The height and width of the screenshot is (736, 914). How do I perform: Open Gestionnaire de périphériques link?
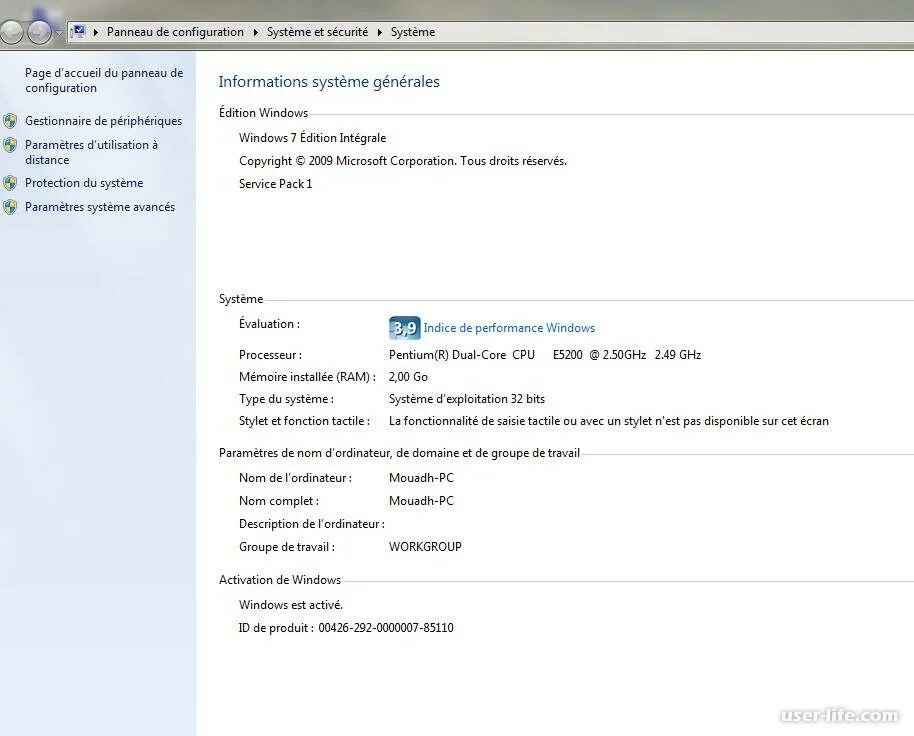tap(103, 121)
